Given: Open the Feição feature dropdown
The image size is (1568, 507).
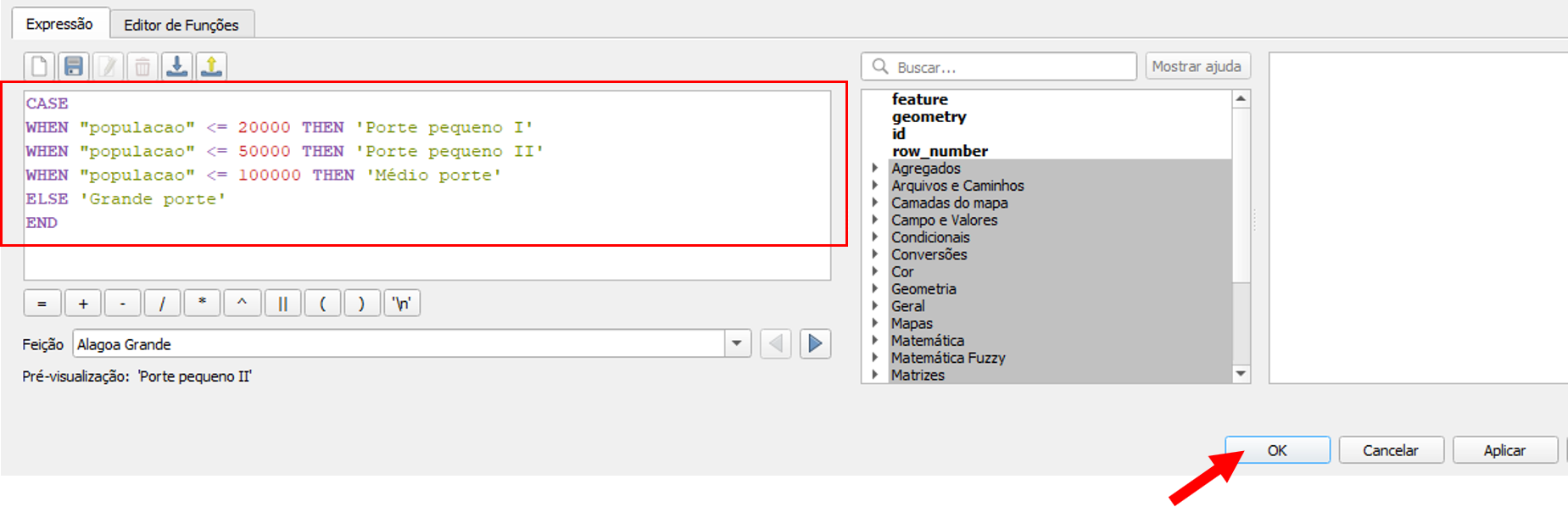Looking at the screenshot, I should [736, 343].
